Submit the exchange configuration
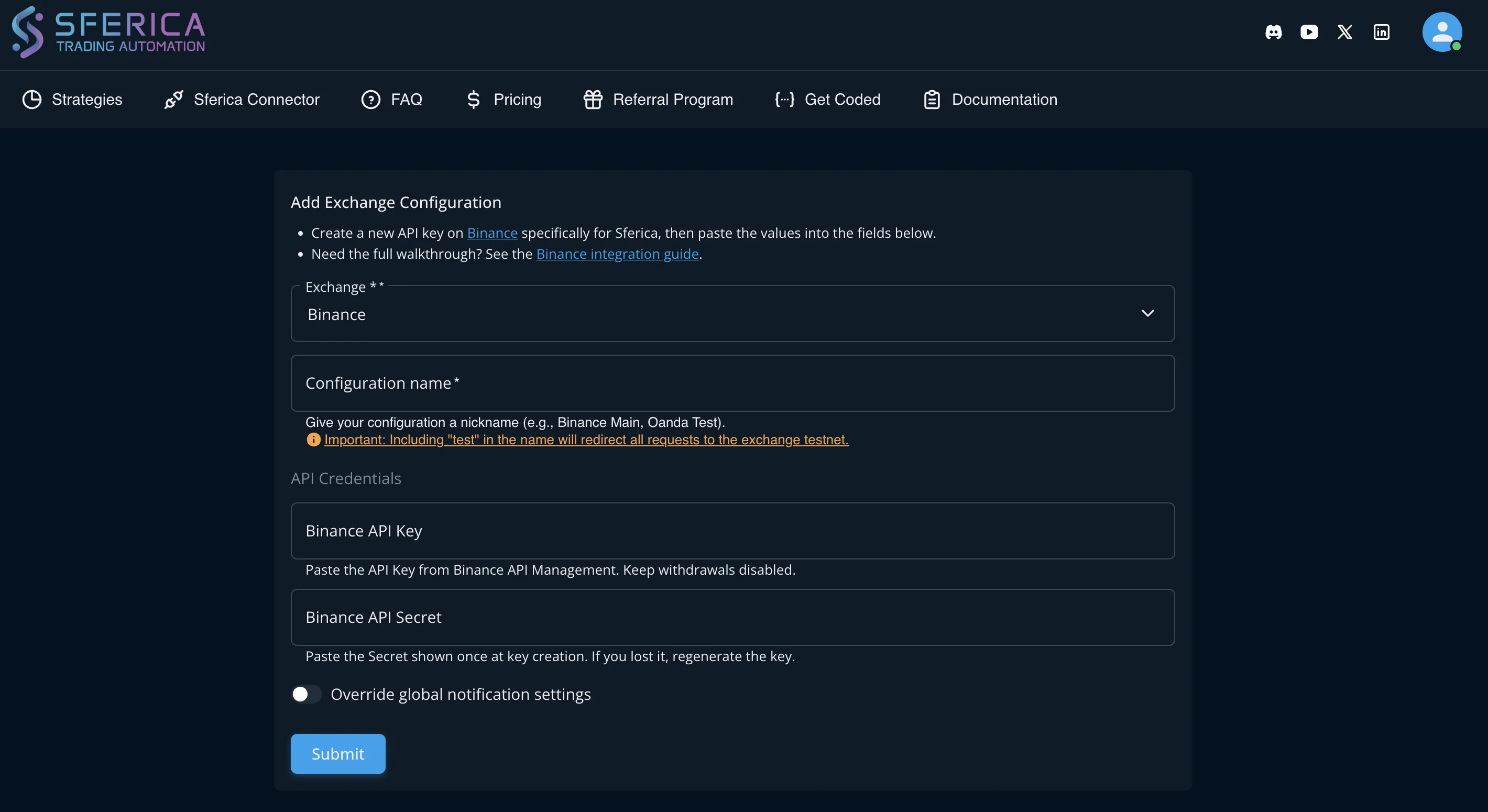This screenshot has height=812, width=1488. (x=338, y=754)
